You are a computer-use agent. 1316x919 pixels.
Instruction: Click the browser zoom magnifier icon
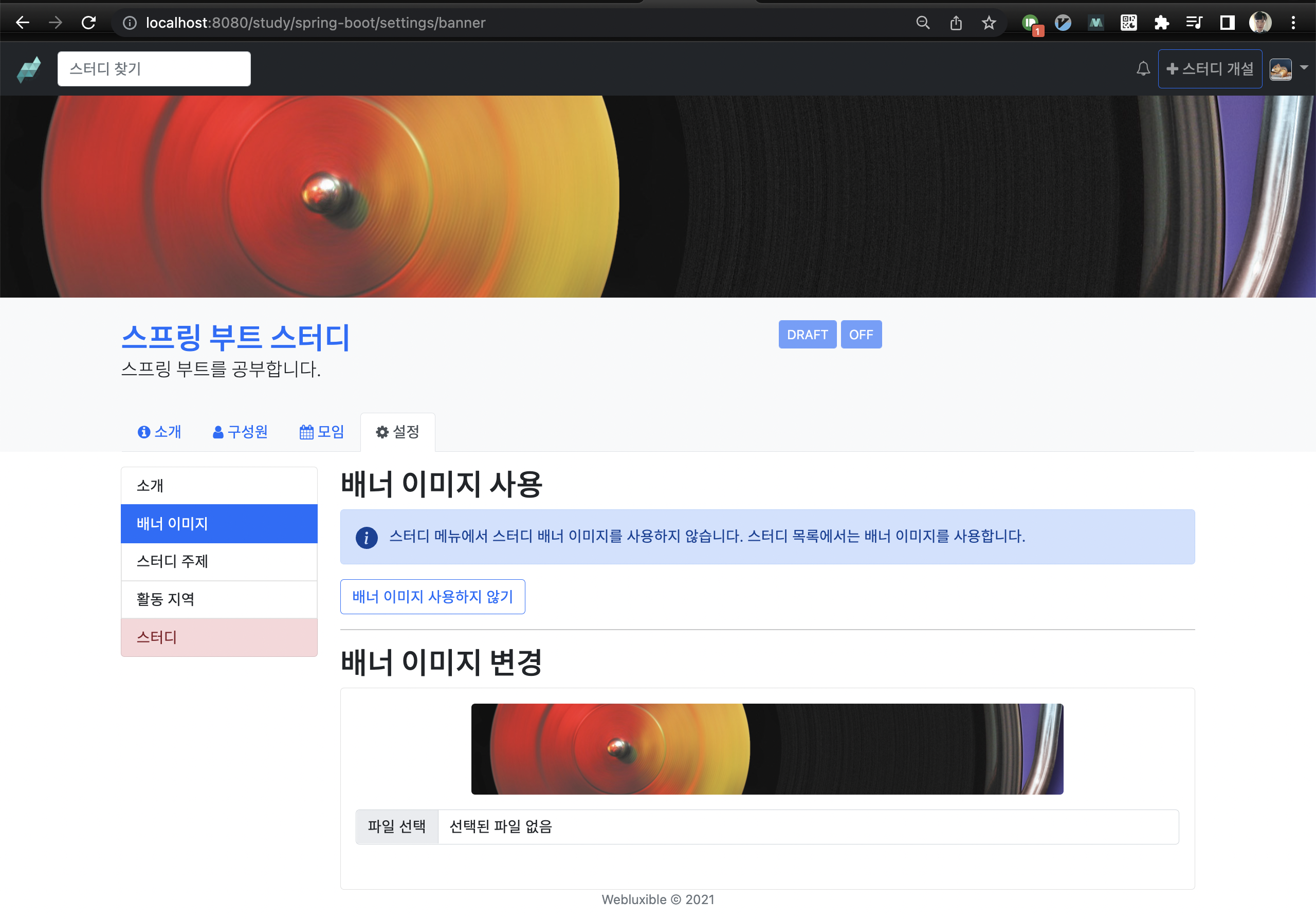922,23
